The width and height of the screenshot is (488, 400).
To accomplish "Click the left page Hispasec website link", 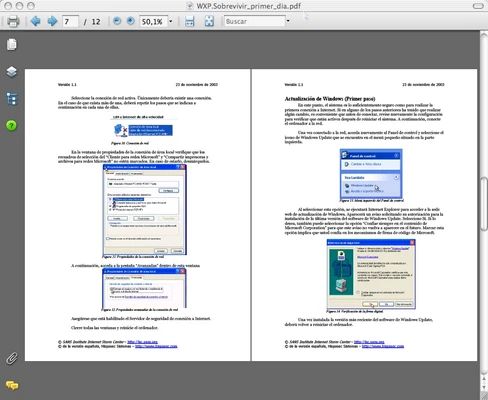I will pos(156,346).
